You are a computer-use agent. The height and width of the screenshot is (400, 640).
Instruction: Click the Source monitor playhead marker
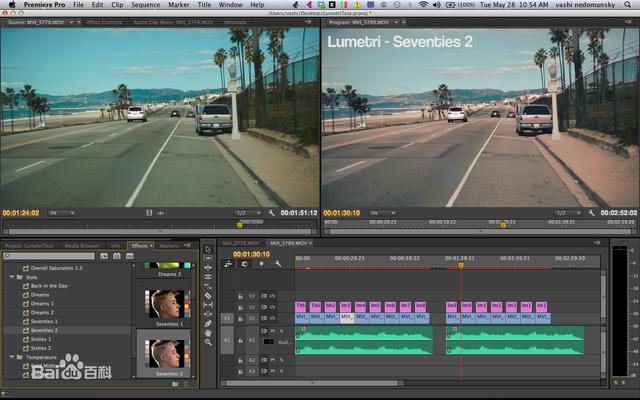[x=240, y=224]
